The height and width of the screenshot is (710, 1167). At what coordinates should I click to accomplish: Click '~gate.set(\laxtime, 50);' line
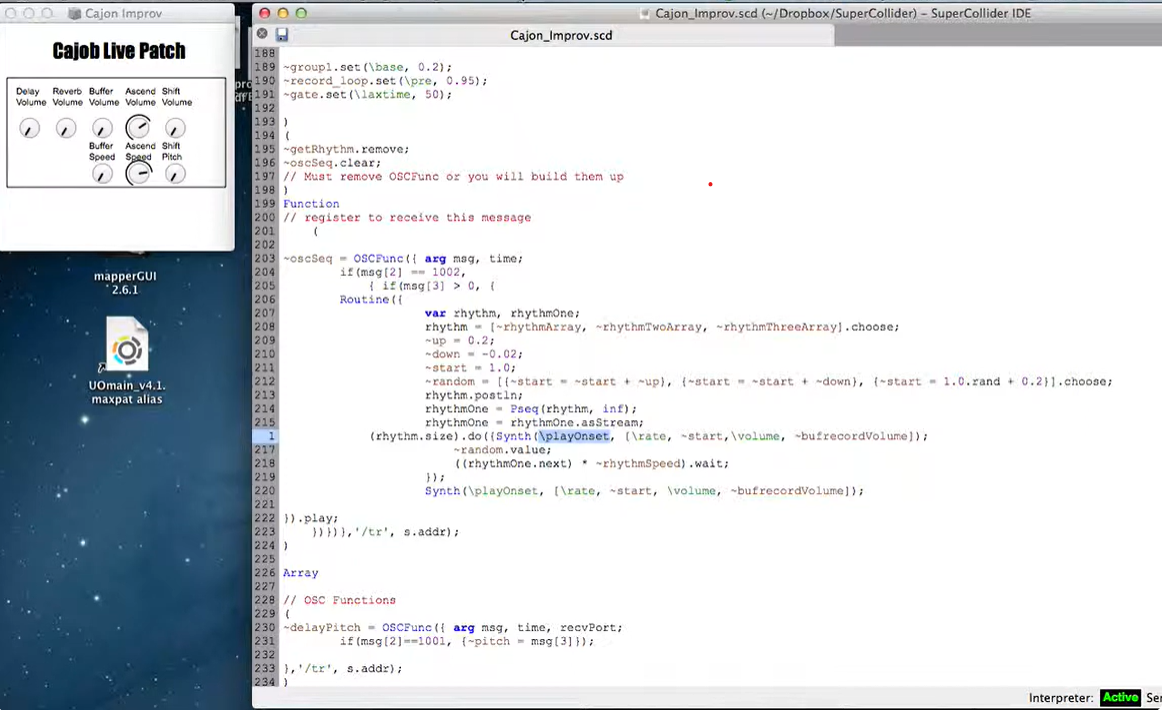coord(368,95)
